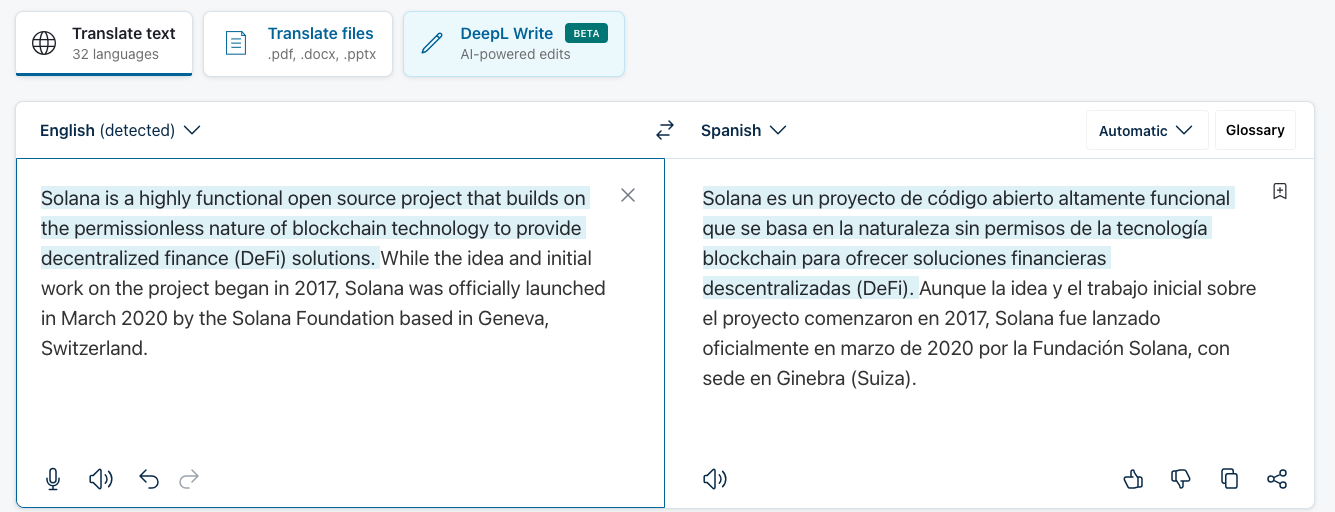This screenshot has width=1335, height=512.
Task: Click the globe icon in Translate text tab
Action: (44, 43)
